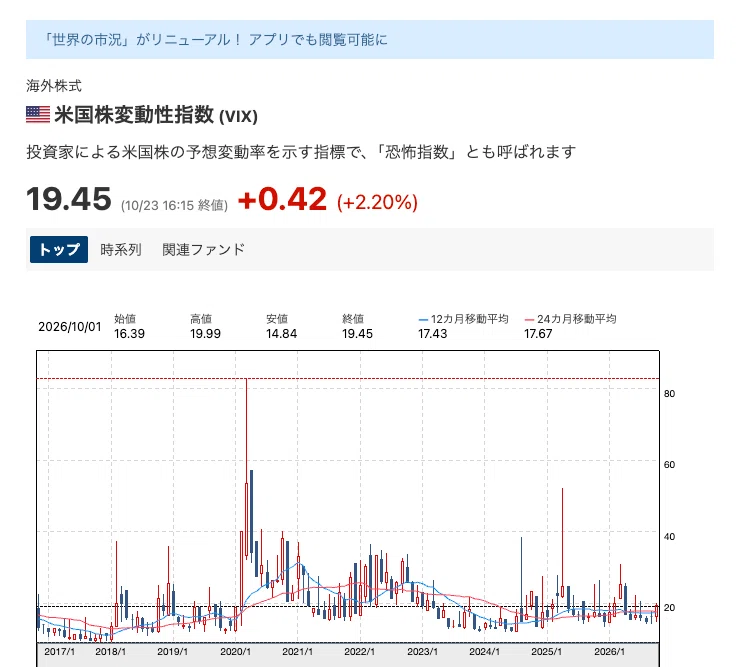Click the 2026/1 label on the time axis
The image size is (744, 667).
click(x=609, y=651)
